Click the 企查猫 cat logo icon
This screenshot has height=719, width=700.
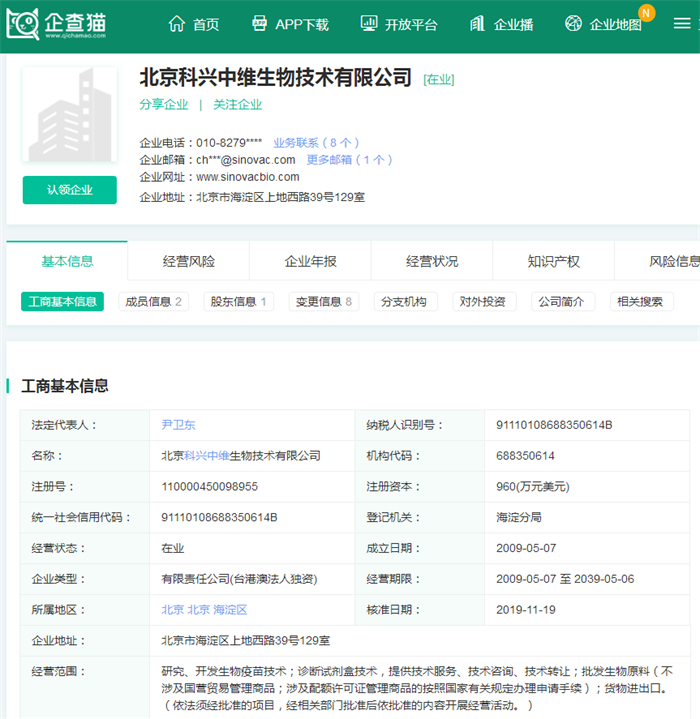22,23
